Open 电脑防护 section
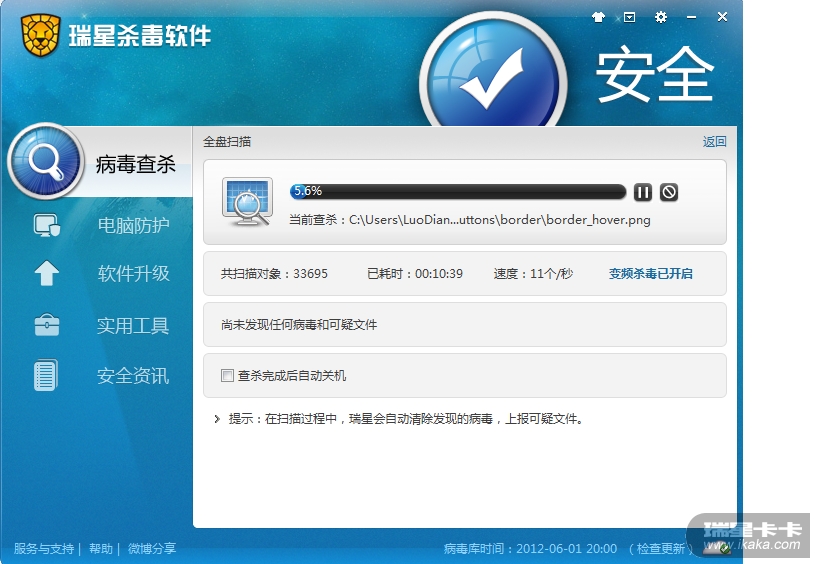 point(133,226)
